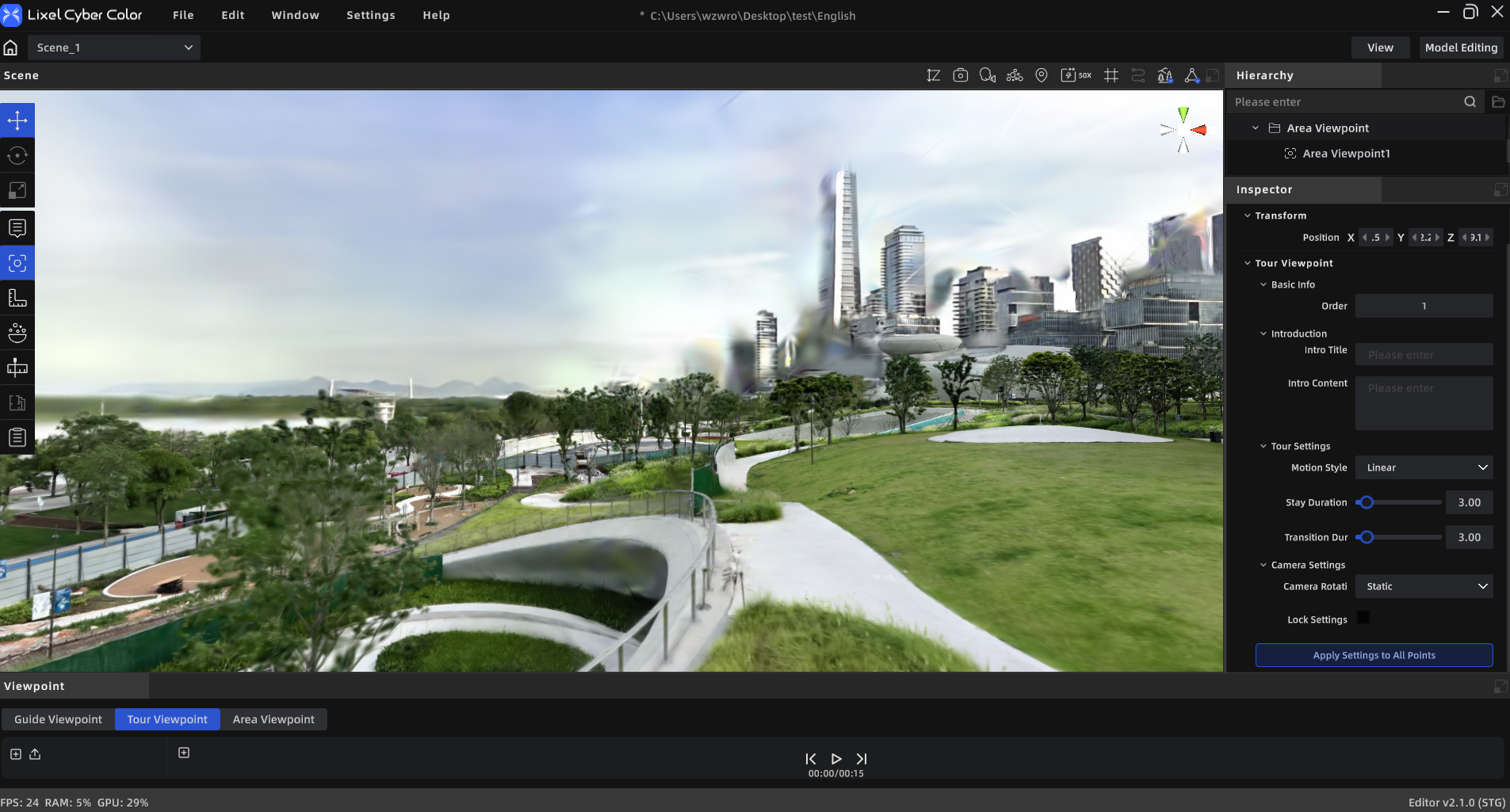The width and height of the screenshot is (1510, 812).
Task: Toggle the trees environment display icon
Action: (1165, 75)
